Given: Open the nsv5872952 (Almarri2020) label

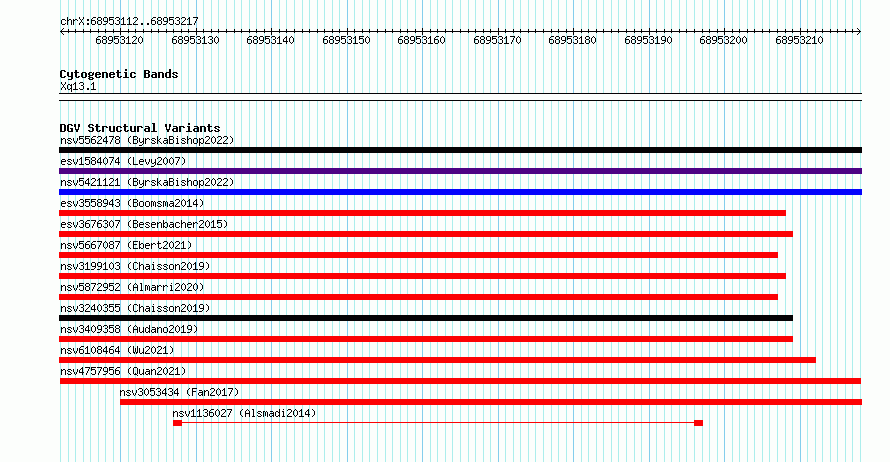Looking at the screenshot, I should (132, 287).
